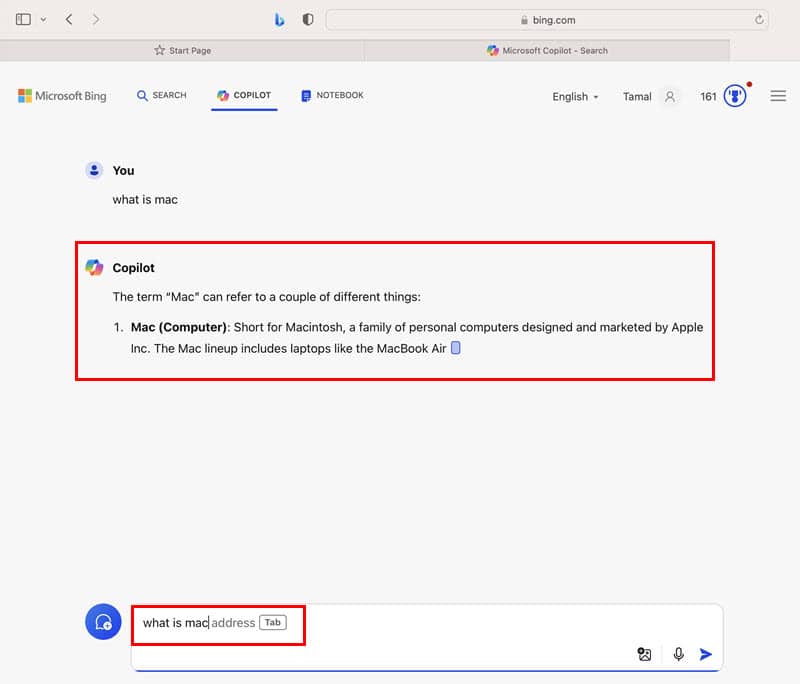Open the rewards trophy medal icon
The width and height of the screenshot is (800, 684).
735,96
